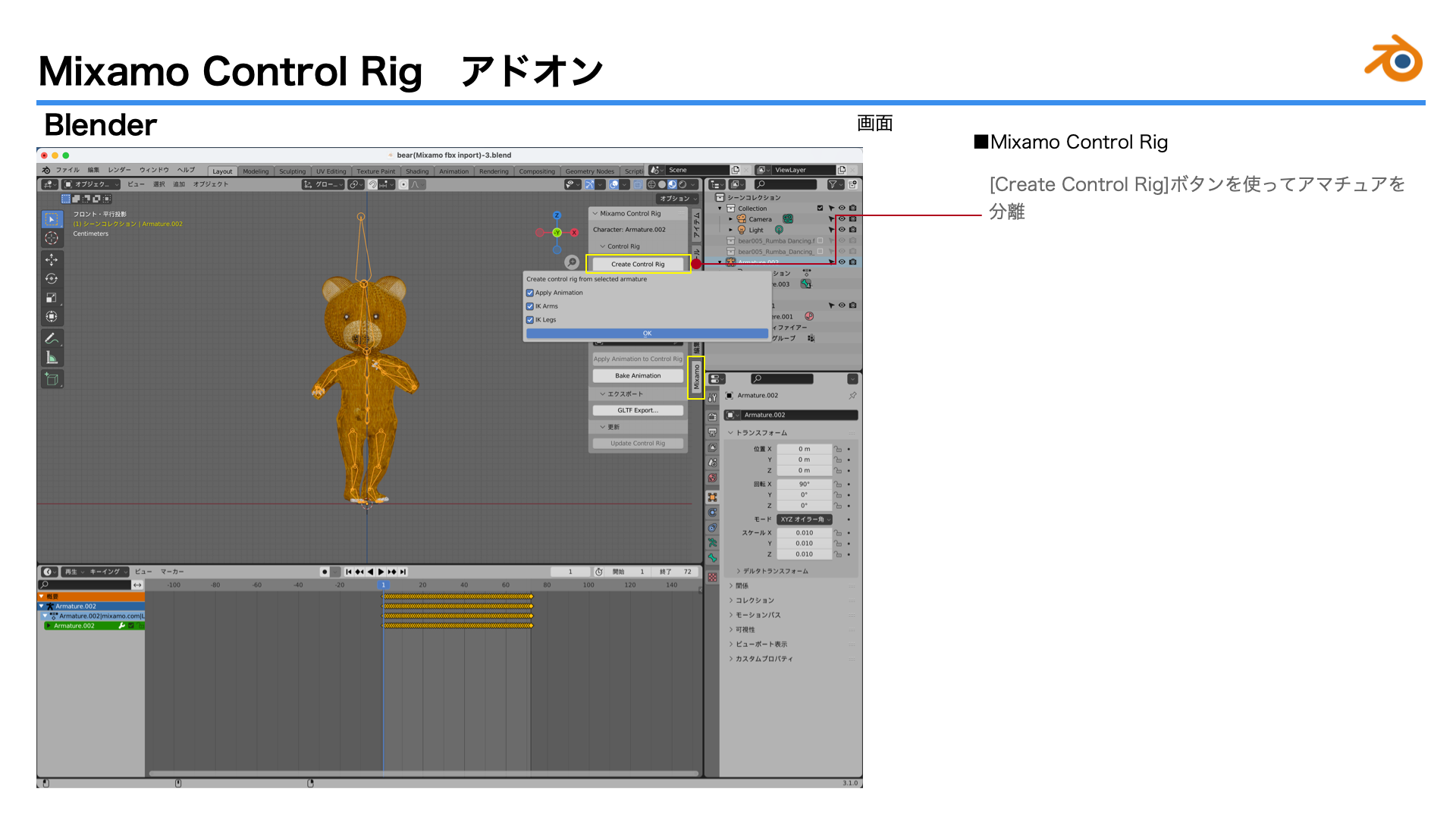Open the オプション dropdown in the viewport

[x=678, y=199]
